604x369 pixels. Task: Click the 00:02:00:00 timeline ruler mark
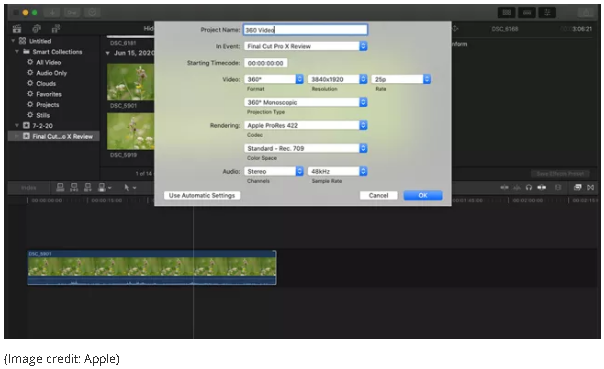pyautogui.click(x=527, y=200)
